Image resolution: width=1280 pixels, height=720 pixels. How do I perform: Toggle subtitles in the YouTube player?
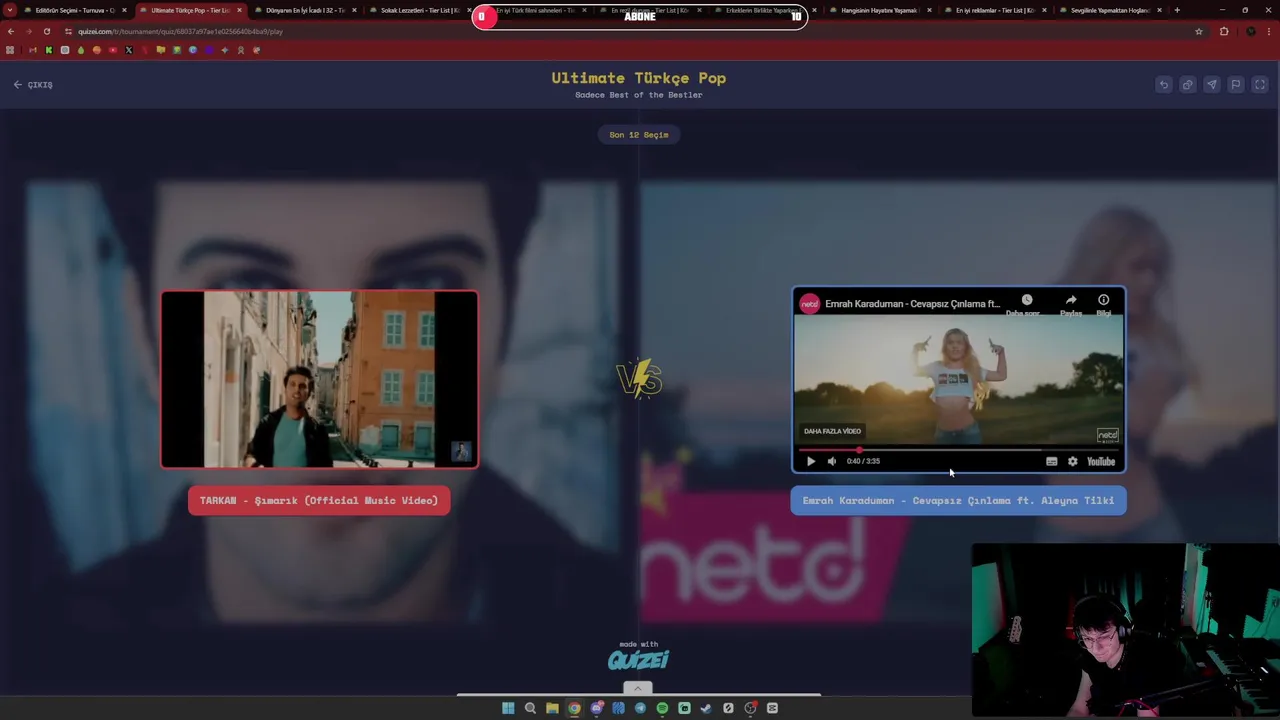pyautogui.click(x=1051, y=461)
